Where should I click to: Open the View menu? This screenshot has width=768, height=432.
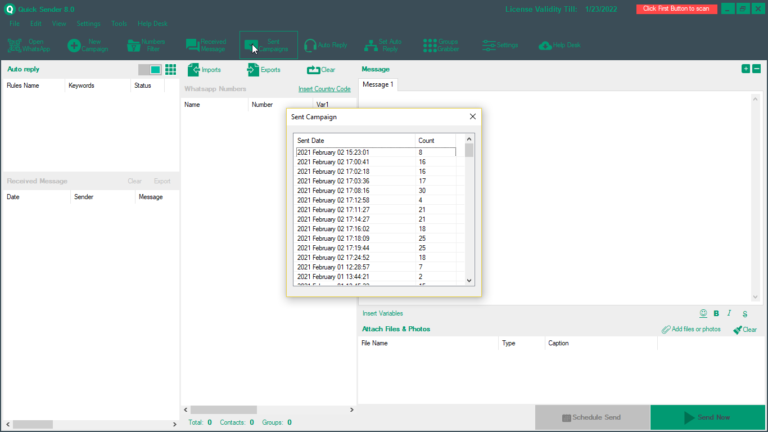tap(59, 24)
